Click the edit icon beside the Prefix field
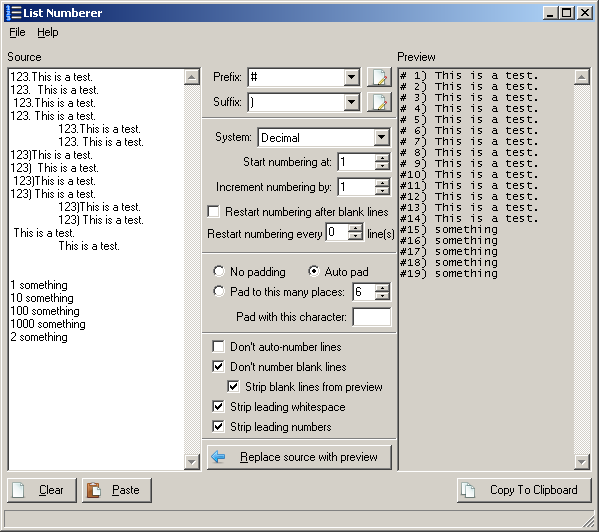 (x=379, y=77)
